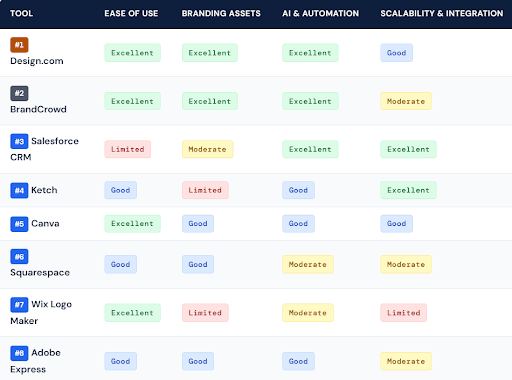512x380 pixels.
Task: Select the AI & AUTOMATION column header
Action: pos(321,13)
